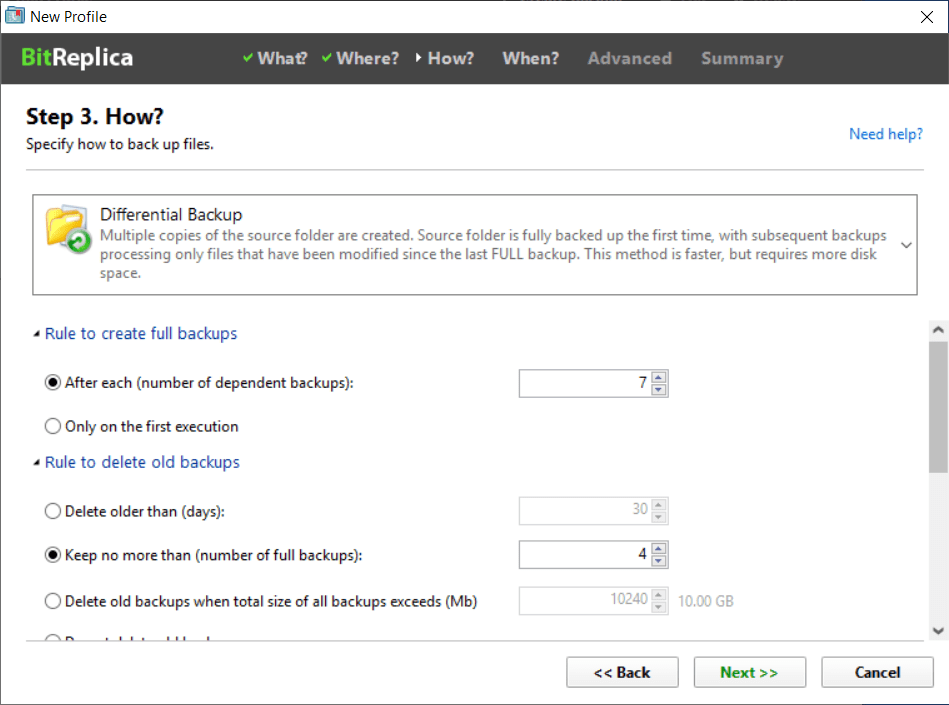Increase dependent backups count spinner
Screen dimensions: 949x705
pos(658,376)
